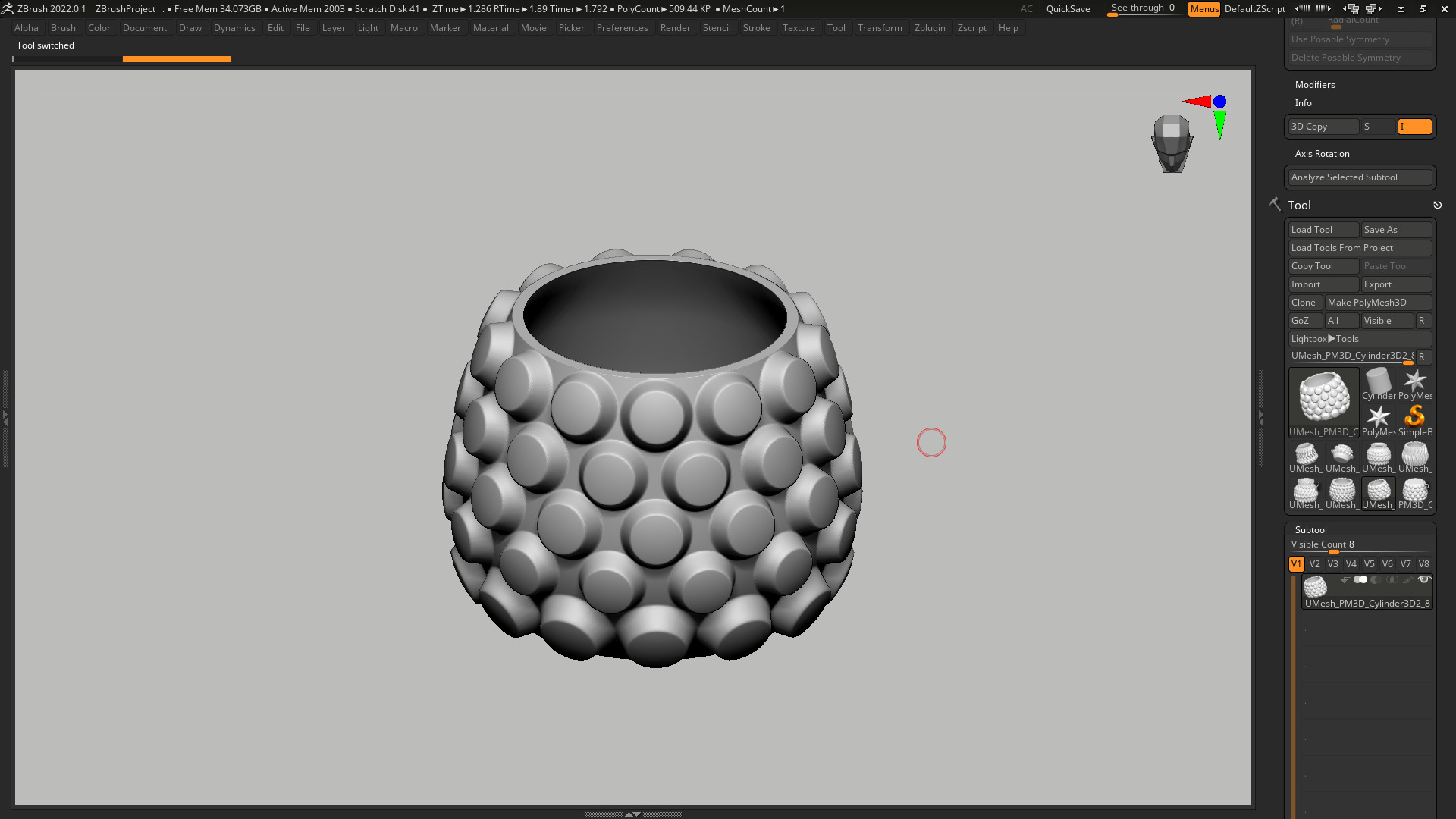Click the Tool palette restore icon
This screenshot has width=1456, height=819.
(x=1437, y=205)
